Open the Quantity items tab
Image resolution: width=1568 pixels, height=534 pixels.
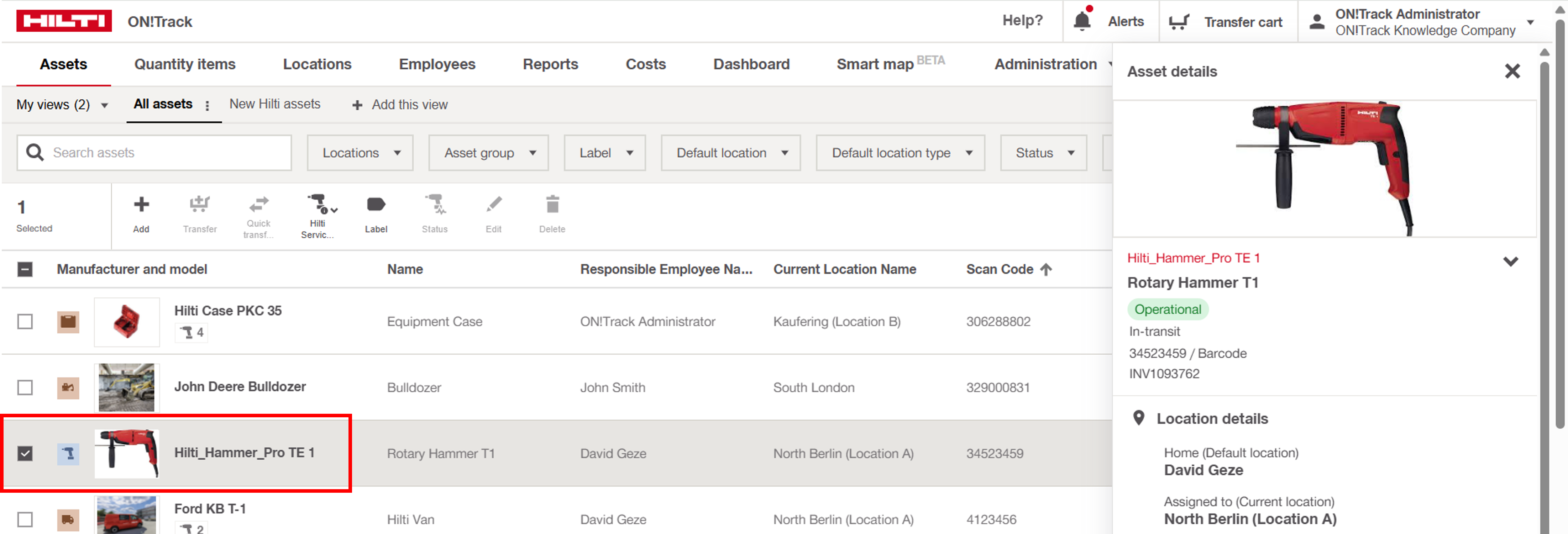(x=185, y=64)
